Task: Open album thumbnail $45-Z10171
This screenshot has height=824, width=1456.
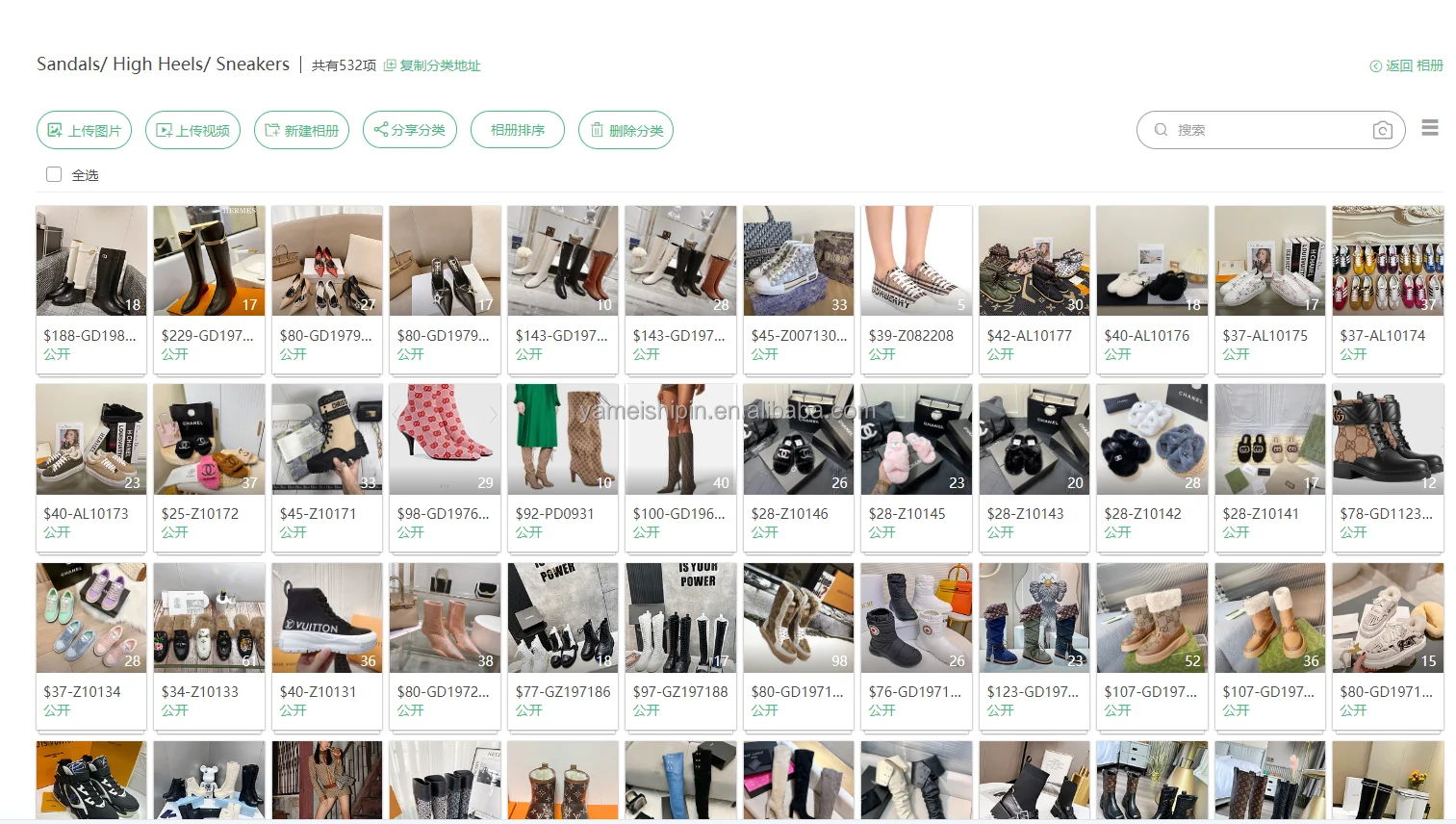Action: tap(327, 439)
